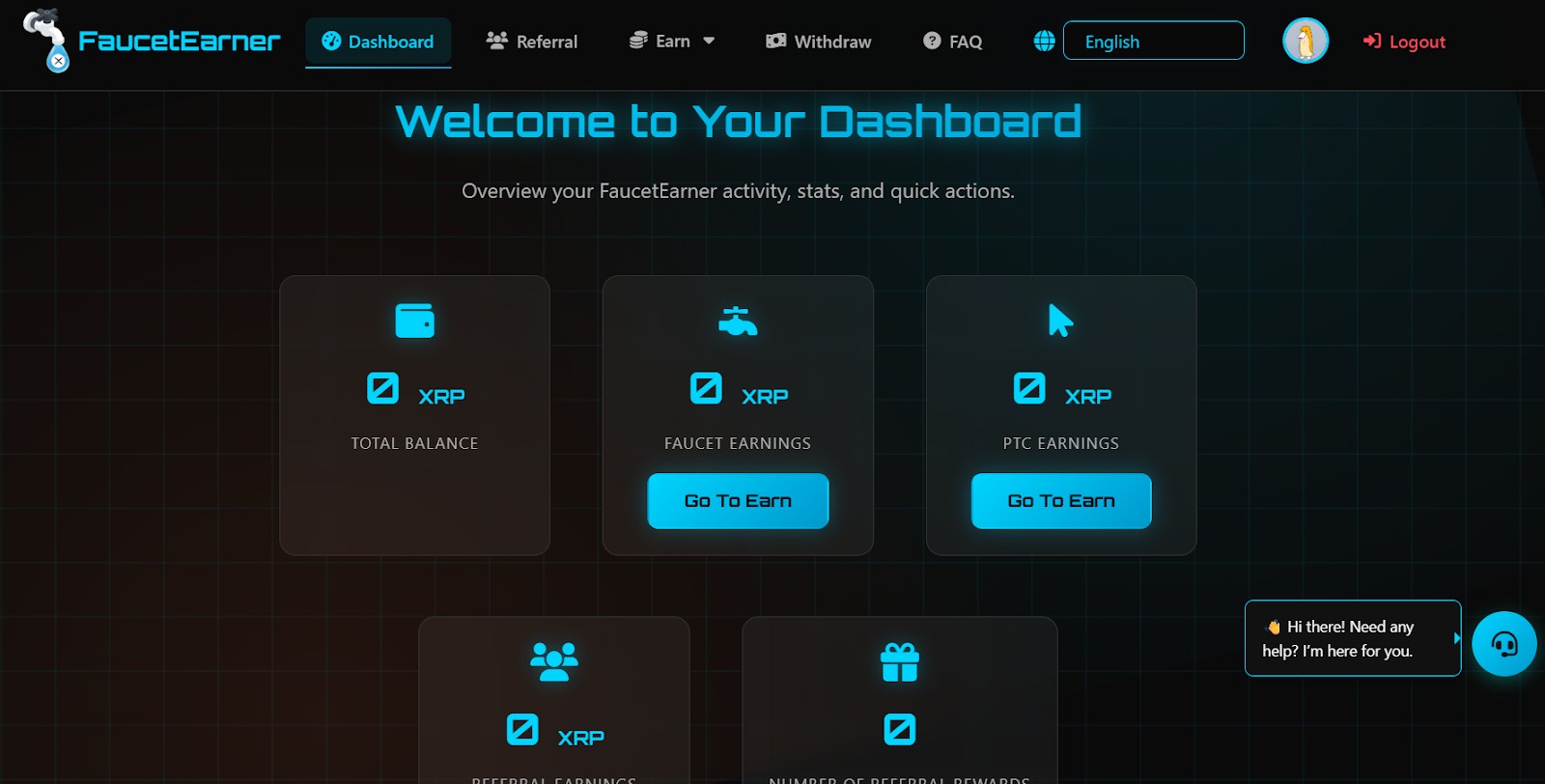This screenshot has height=784, width=1545.
Task: Click the PTC Earnings zero value
Action: click(1029, 388)
